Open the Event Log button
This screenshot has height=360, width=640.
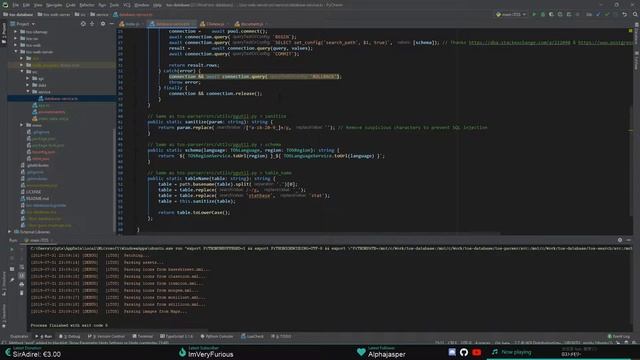pyautogui.click(x=619, y=336)
